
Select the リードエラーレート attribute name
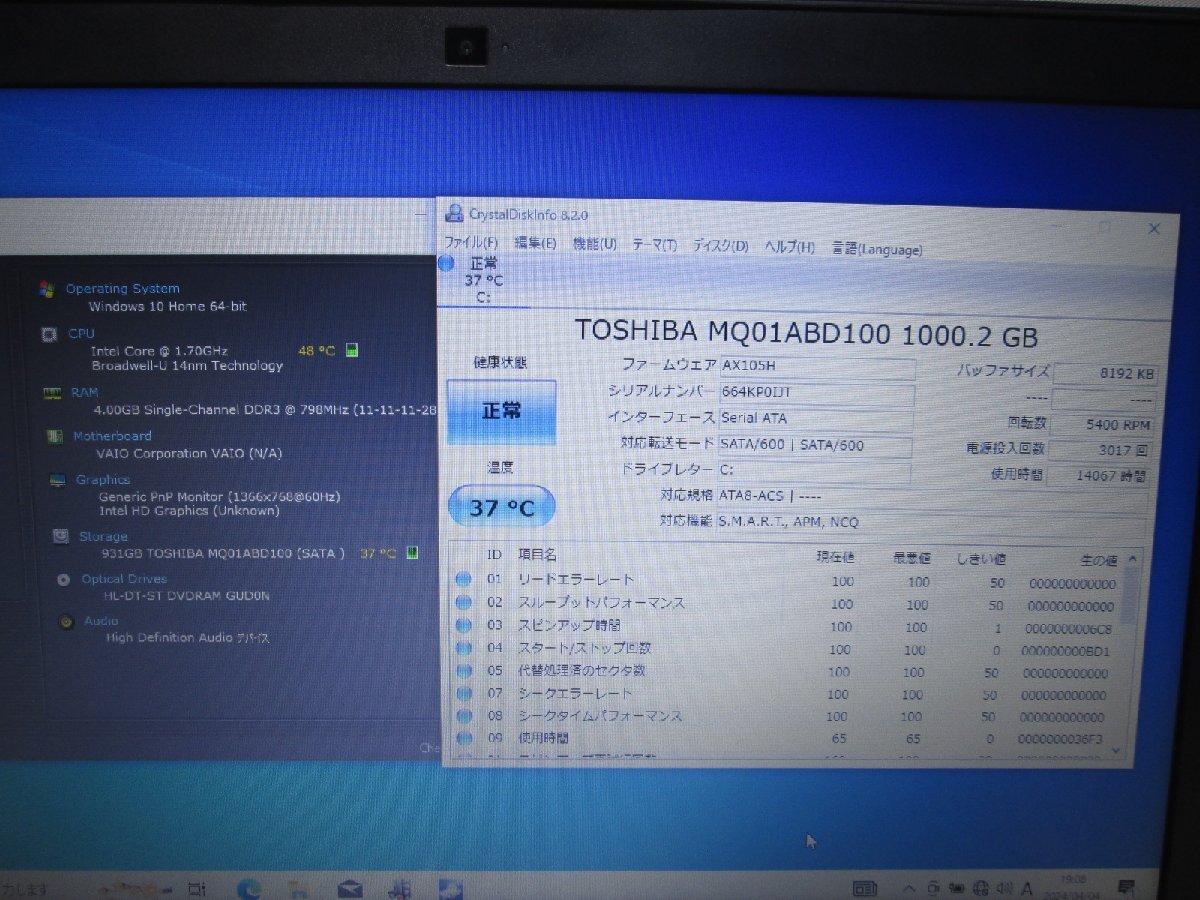point(575,580)
